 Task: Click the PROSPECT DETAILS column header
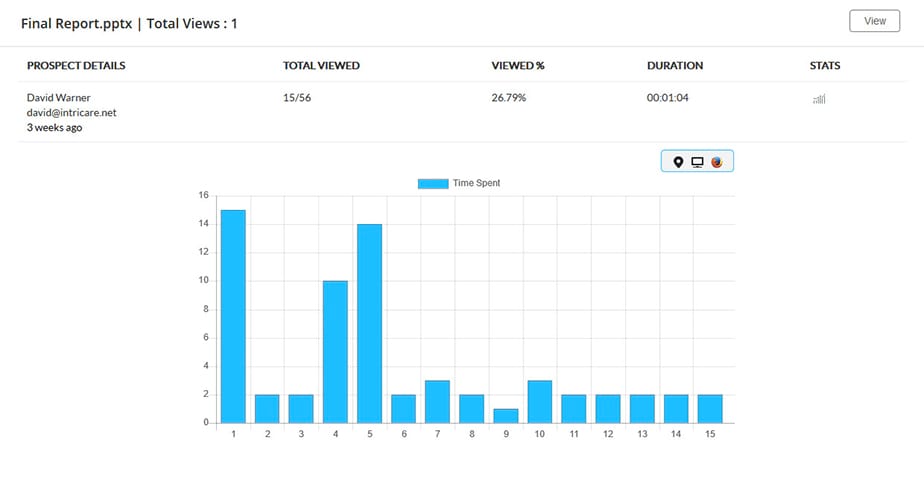[76, 65]
